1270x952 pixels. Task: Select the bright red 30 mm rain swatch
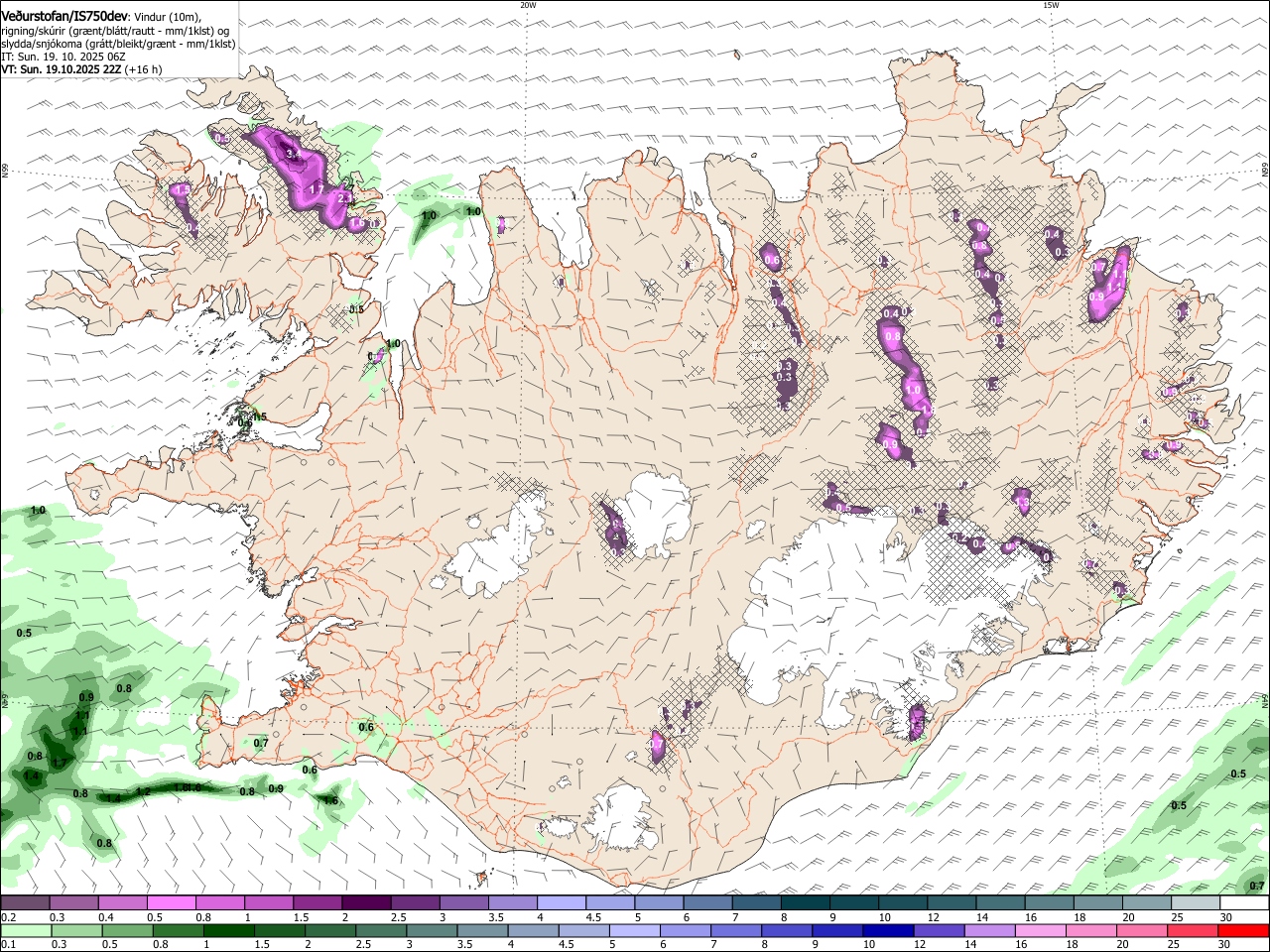point(1244,930)
